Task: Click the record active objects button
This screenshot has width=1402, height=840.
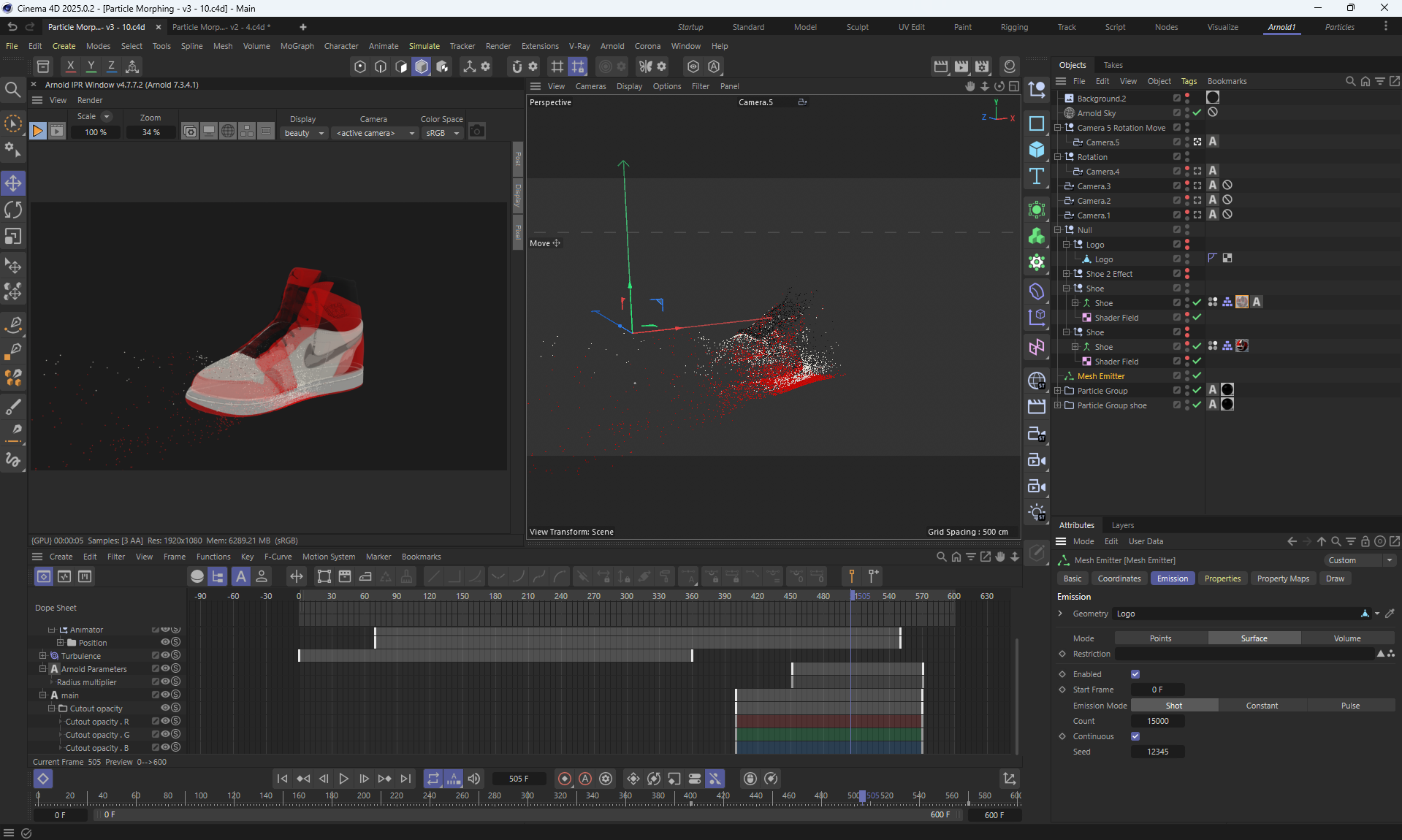Action: (565, 779)
